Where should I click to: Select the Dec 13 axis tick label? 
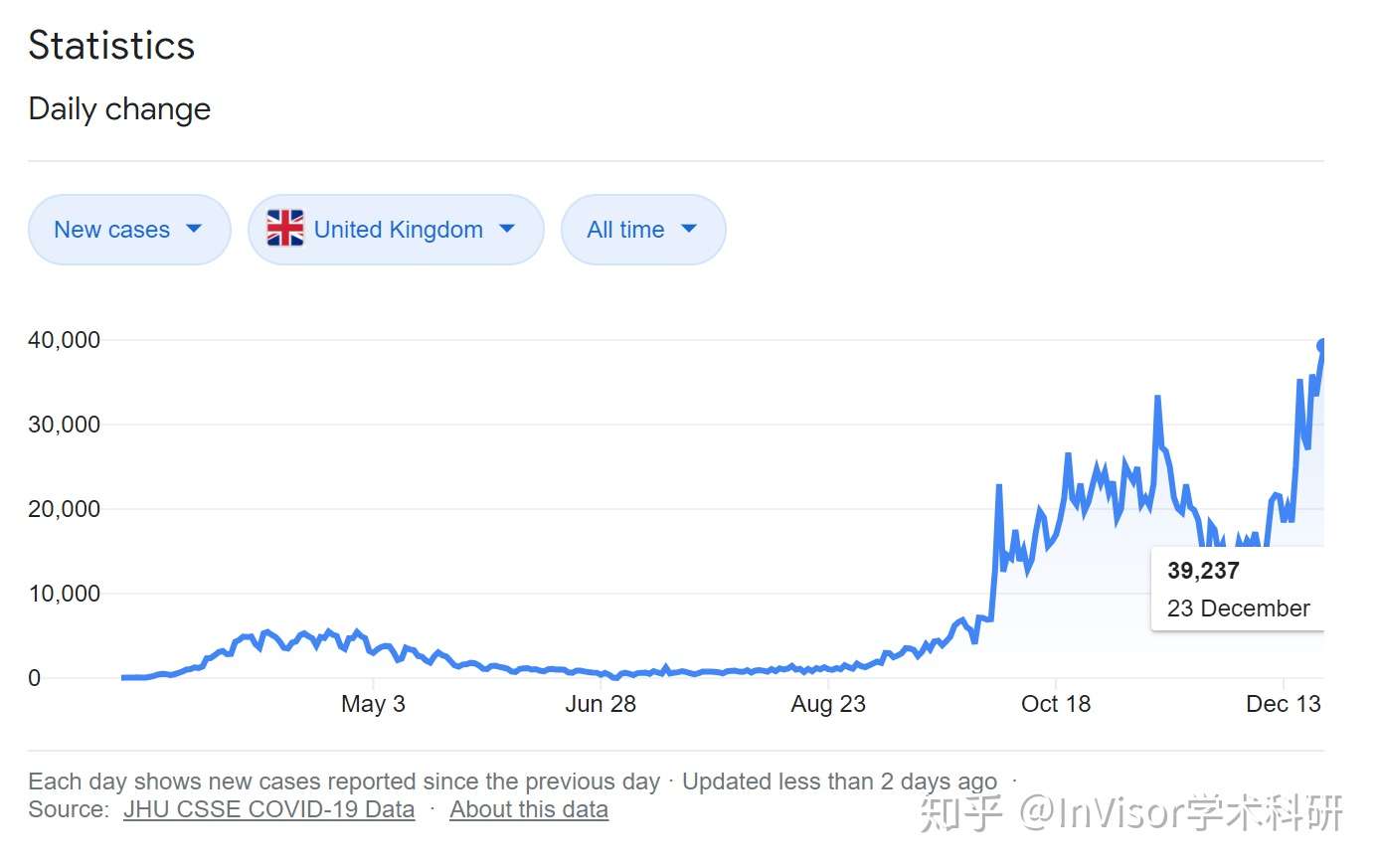click(1283, 704)
